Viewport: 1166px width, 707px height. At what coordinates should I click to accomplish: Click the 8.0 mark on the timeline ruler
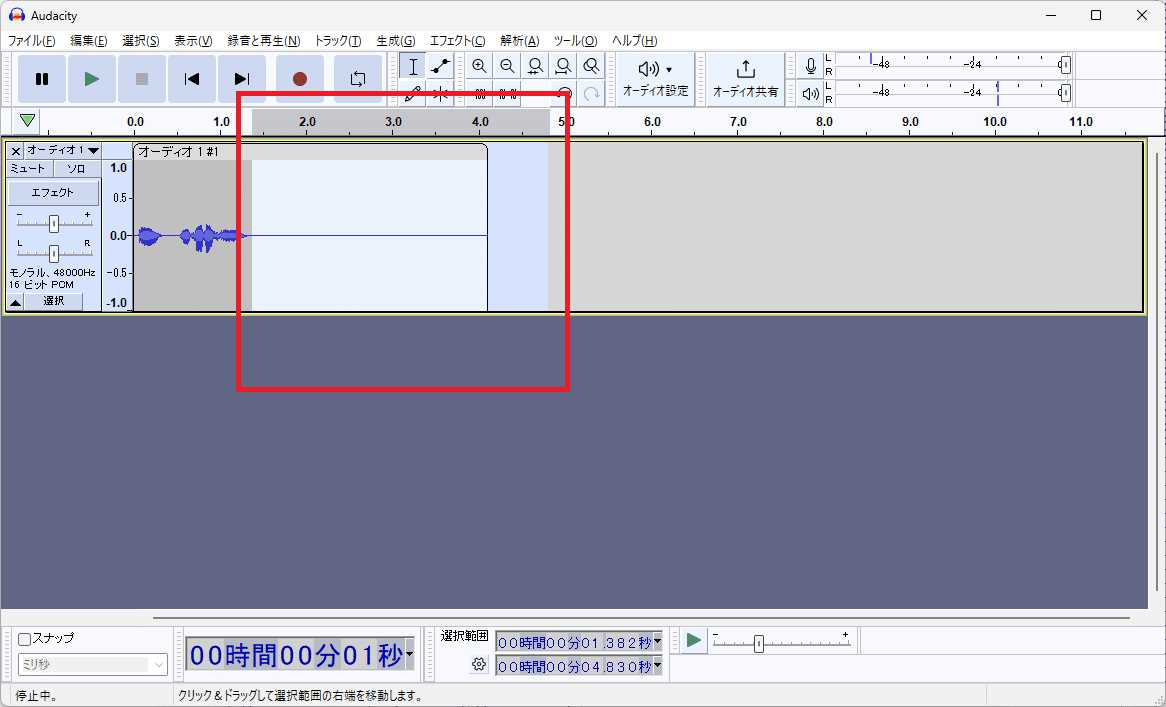tap(824, 122)
